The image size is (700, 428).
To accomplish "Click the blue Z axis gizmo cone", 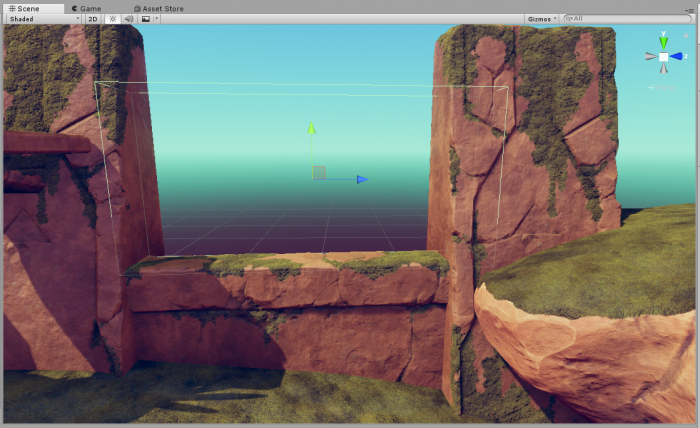I will click(677, 57).
